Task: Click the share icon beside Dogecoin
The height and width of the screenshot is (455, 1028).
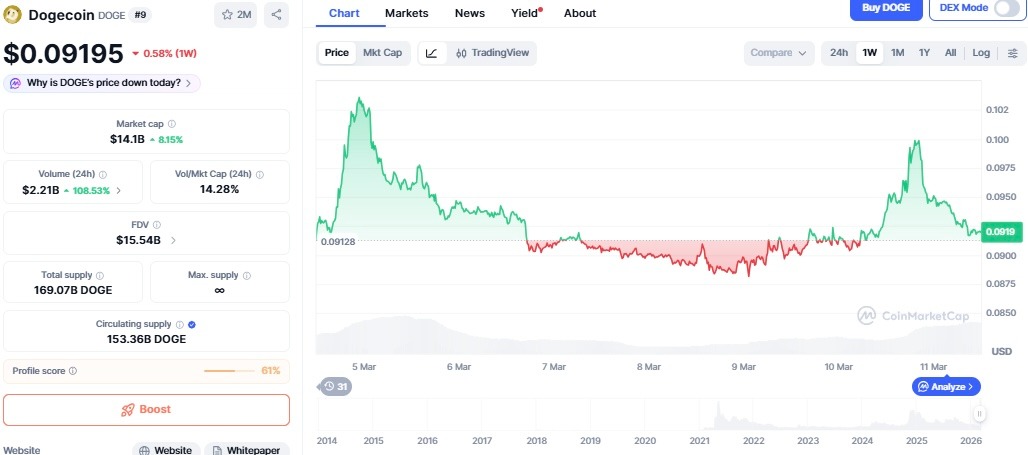Action: pos(277,15)
